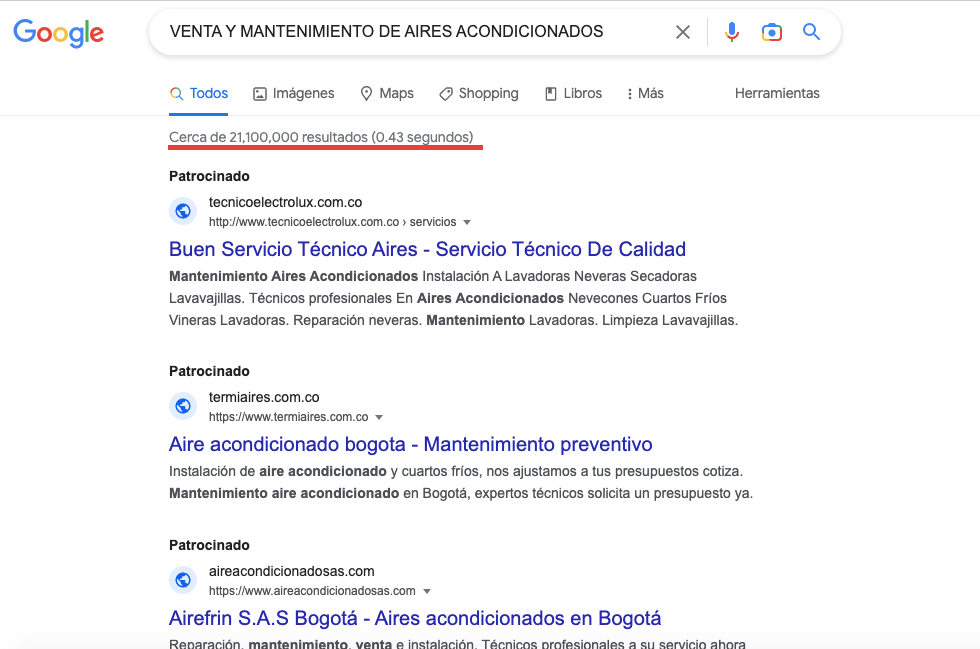This screenshot has height=649, width=980.
Task: Click the aireacondicionadosas.com globe favicon
Action: (x=183, y=580)
